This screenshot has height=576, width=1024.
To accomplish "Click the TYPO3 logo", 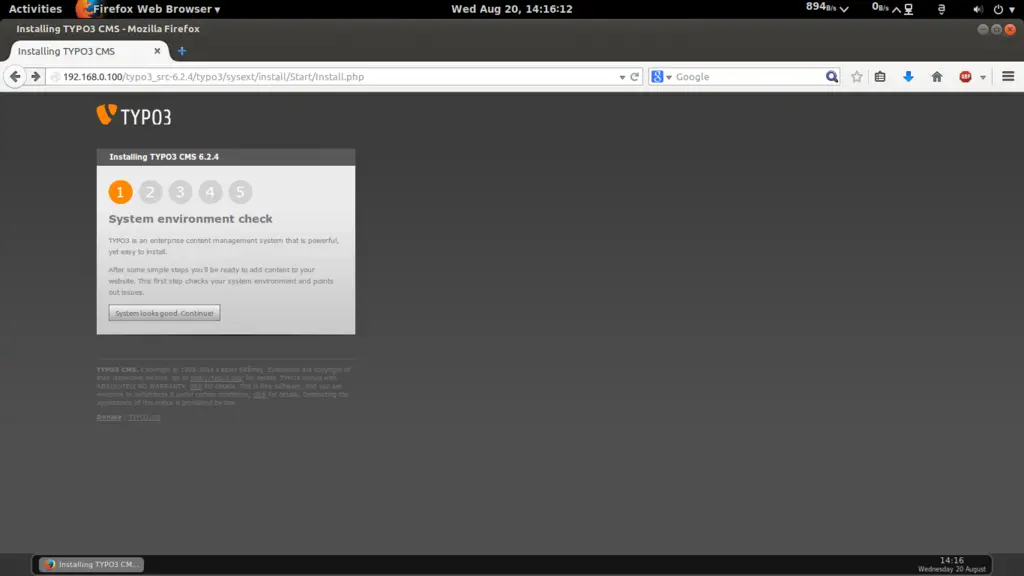I will (134, 116).
